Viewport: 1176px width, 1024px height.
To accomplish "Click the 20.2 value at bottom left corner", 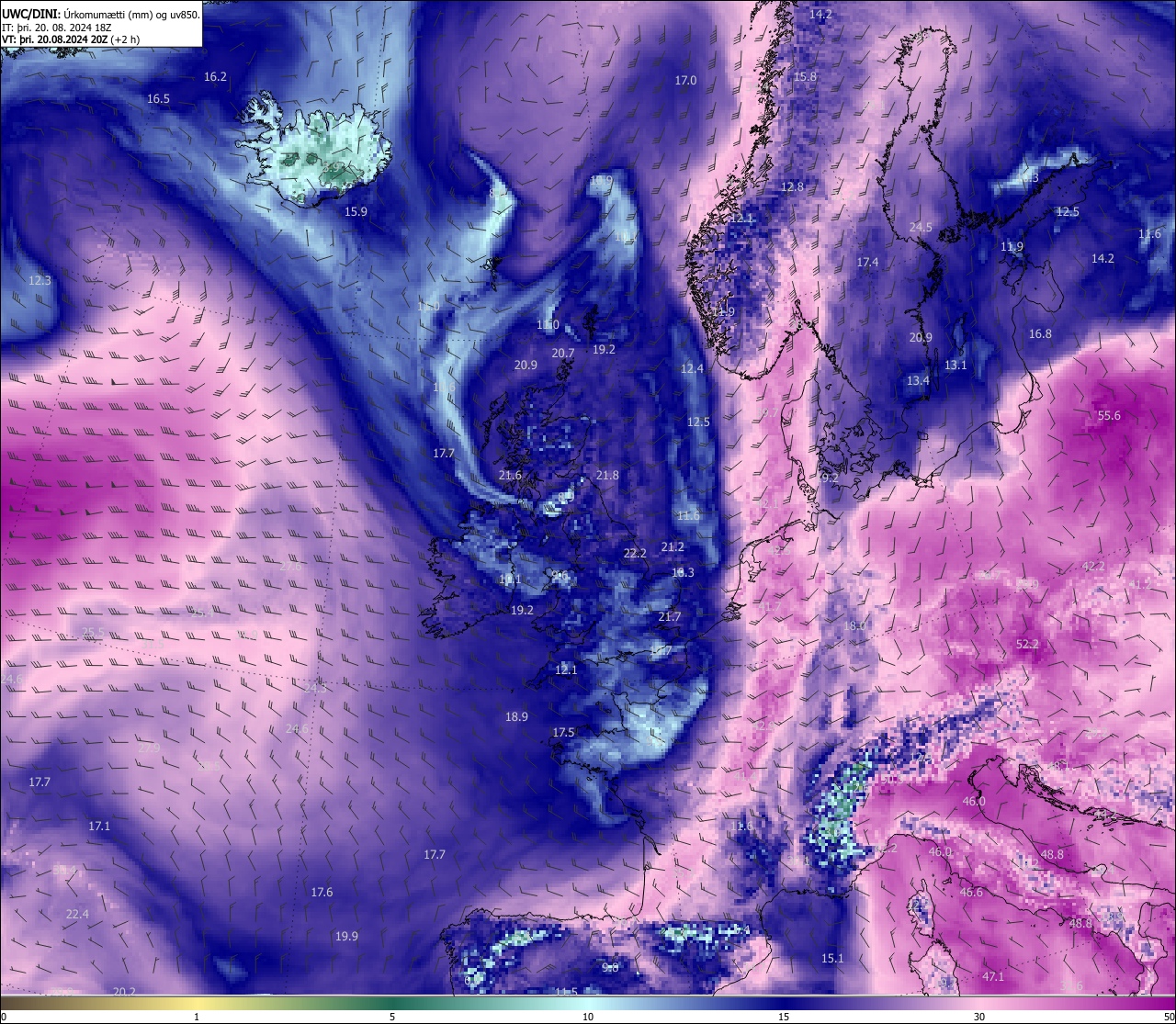I will tap(124, 992).
